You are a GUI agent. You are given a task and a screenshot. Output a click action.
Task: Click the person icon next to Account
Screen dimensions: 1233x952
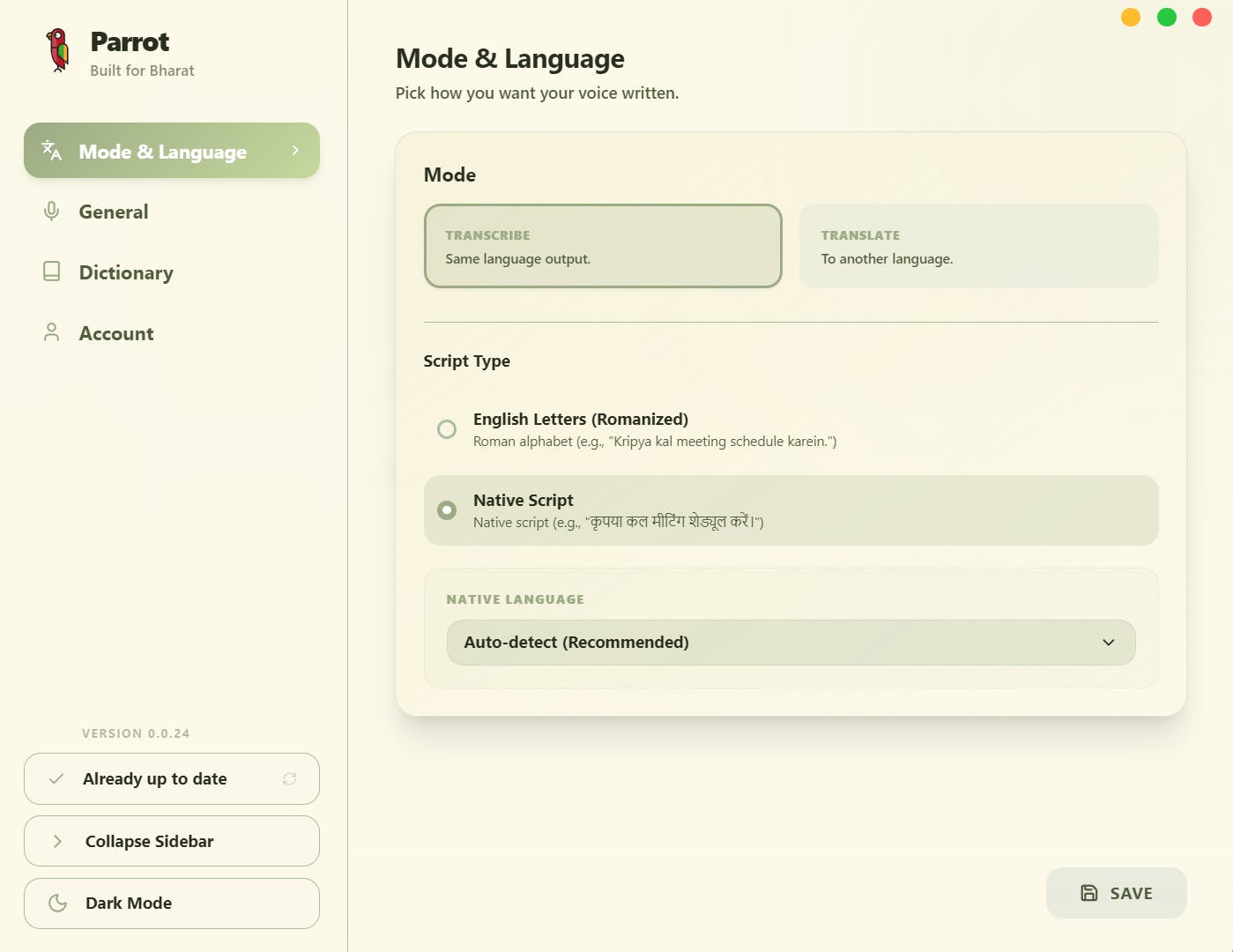52,332
